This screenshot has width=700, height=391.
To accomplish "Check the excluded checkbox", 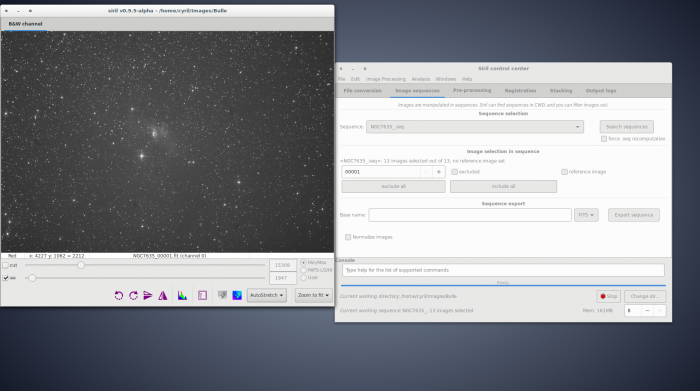I will click(454, 172).
